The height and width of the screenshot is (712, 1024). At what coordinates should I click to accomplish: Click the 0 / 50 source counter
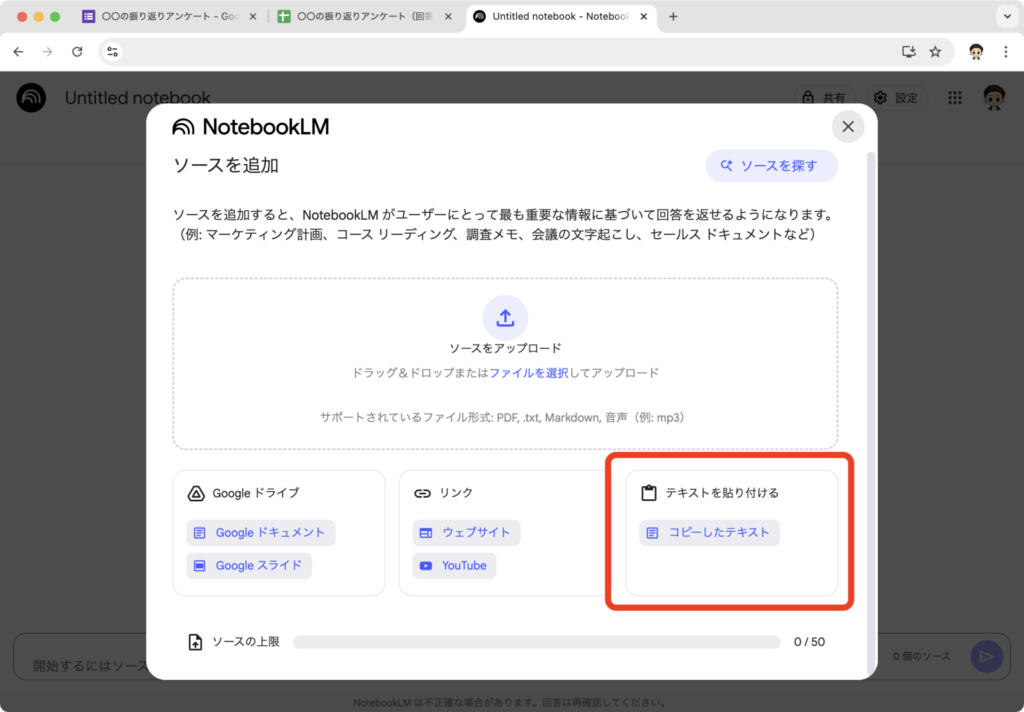[809, 642]
